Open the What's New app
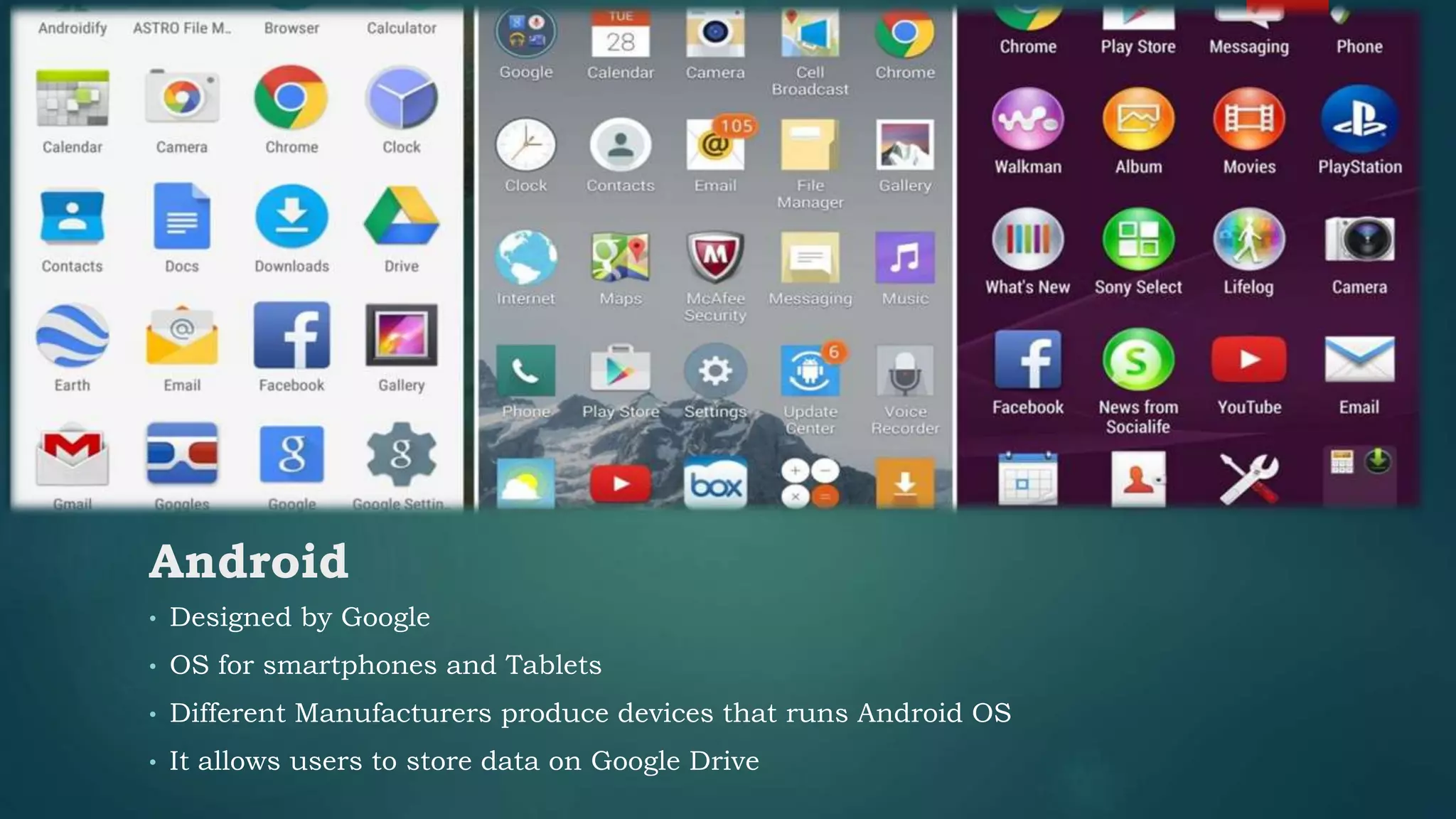Viewport: 1456px width, 819px height. [1028, 240]
